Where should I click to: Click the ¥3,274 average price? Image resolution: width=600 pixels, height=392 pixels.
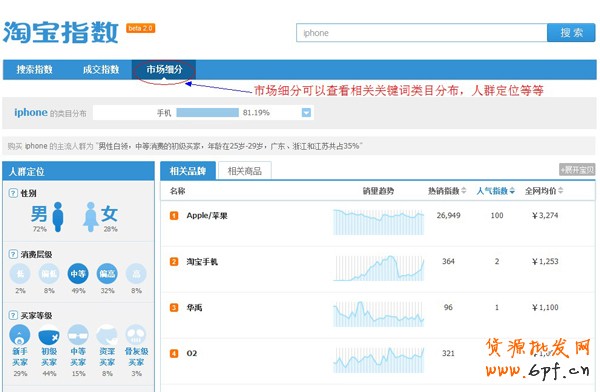tap(545, 216)
